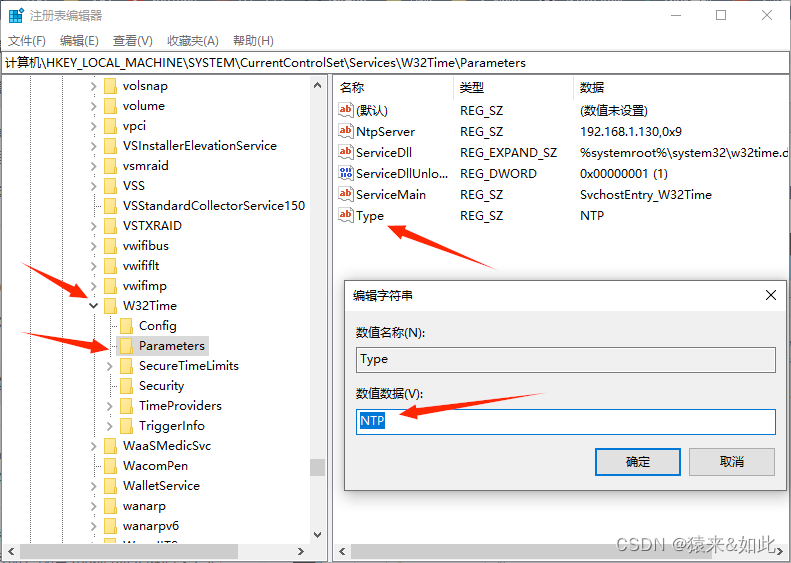Screen dimensions: 791x563
Task: Confirm the dialog with 确定
Action: pyautogui.click(x=638, y=462)
